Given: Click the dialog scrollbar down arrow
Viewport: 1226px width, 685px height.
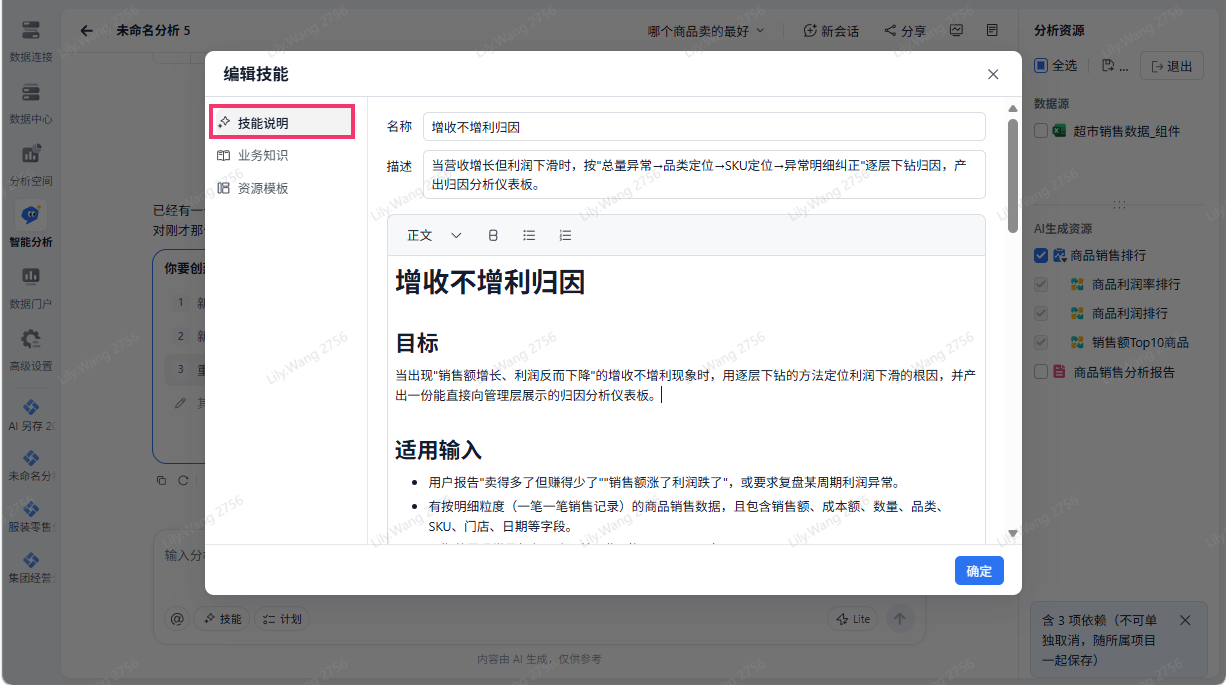Looking at the screenshot, I should (1013, 534).
